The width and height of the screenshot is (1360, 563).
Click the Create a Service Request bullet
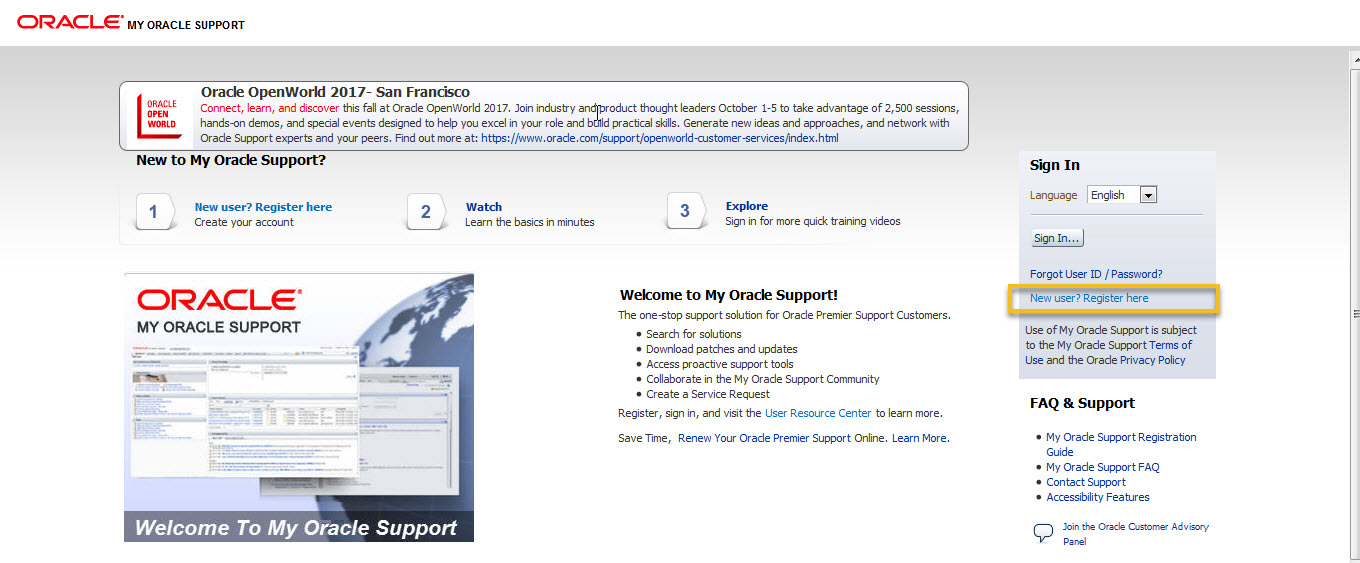[x=708, y=394]
